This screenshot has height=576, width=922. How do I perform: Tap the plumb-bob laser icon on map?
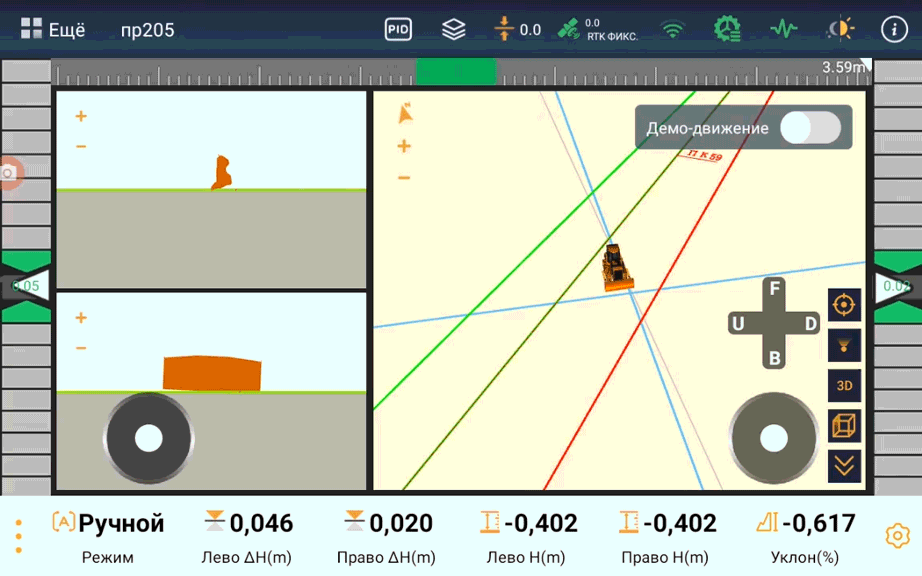[843, 345]
